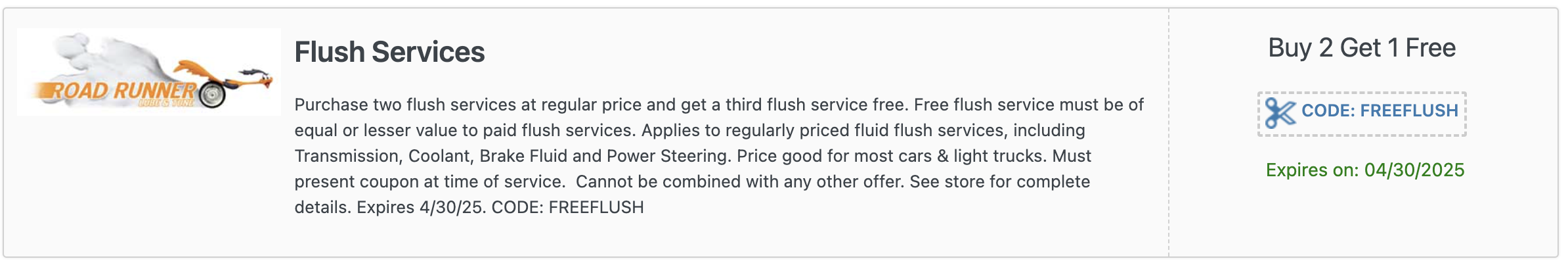Click the dashed vertical coupon divider
This screenshot has height=267, width=1568.
[x=1169, y=132]
